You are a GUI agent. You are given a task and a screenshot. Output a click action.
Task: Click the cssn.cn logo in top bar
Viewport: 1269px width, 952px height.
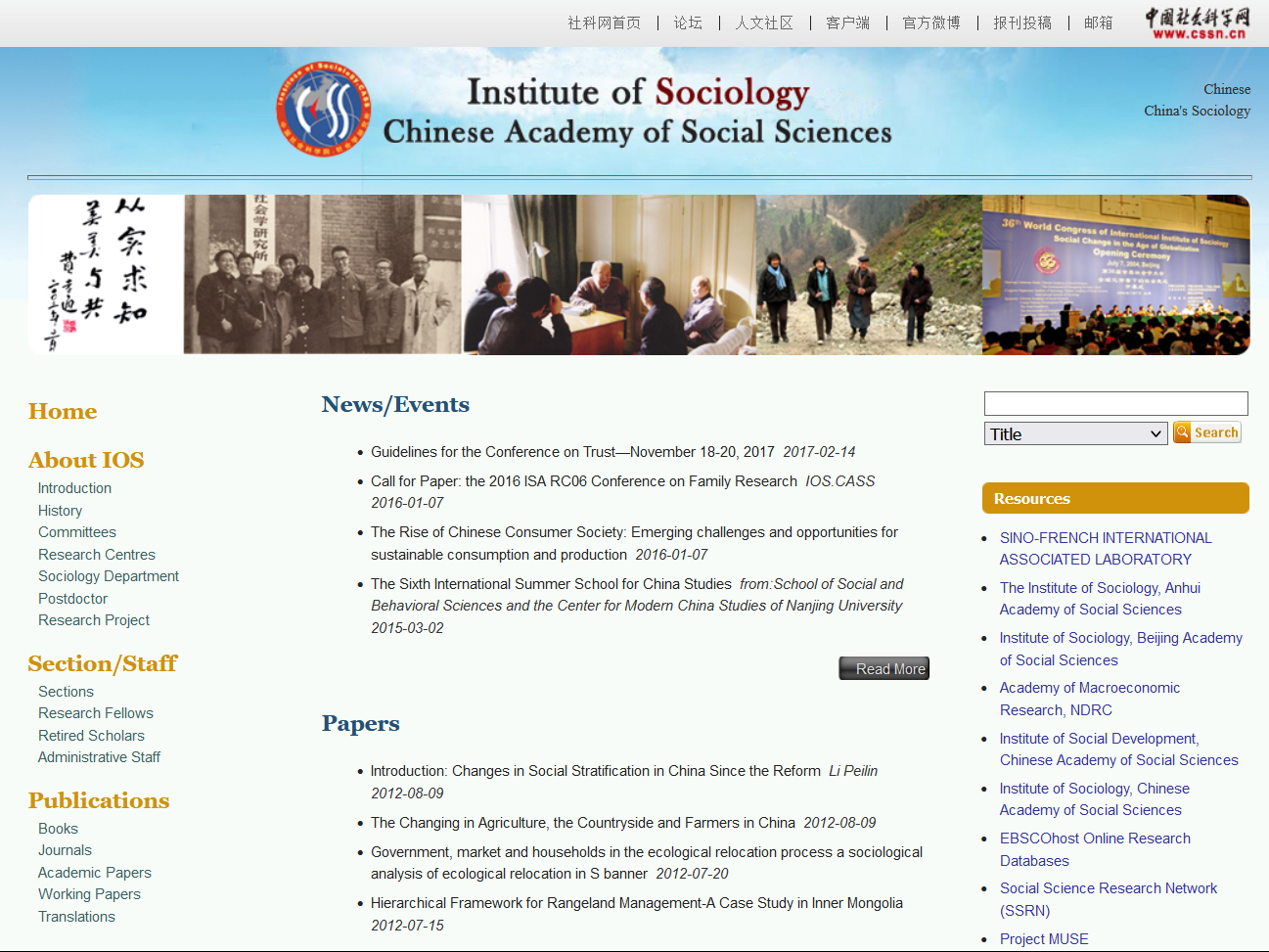tap(1198, 23)
